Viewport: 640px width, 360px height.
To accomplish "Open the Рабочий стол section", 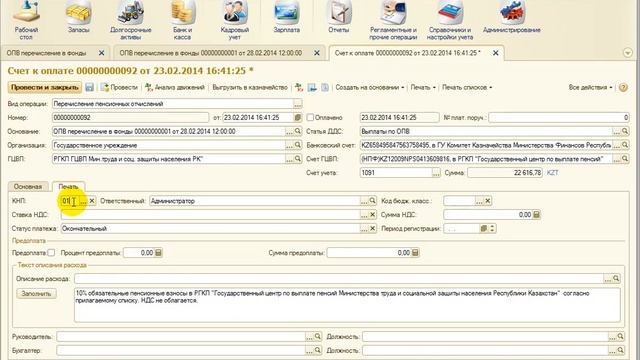I will click(26, 20).
